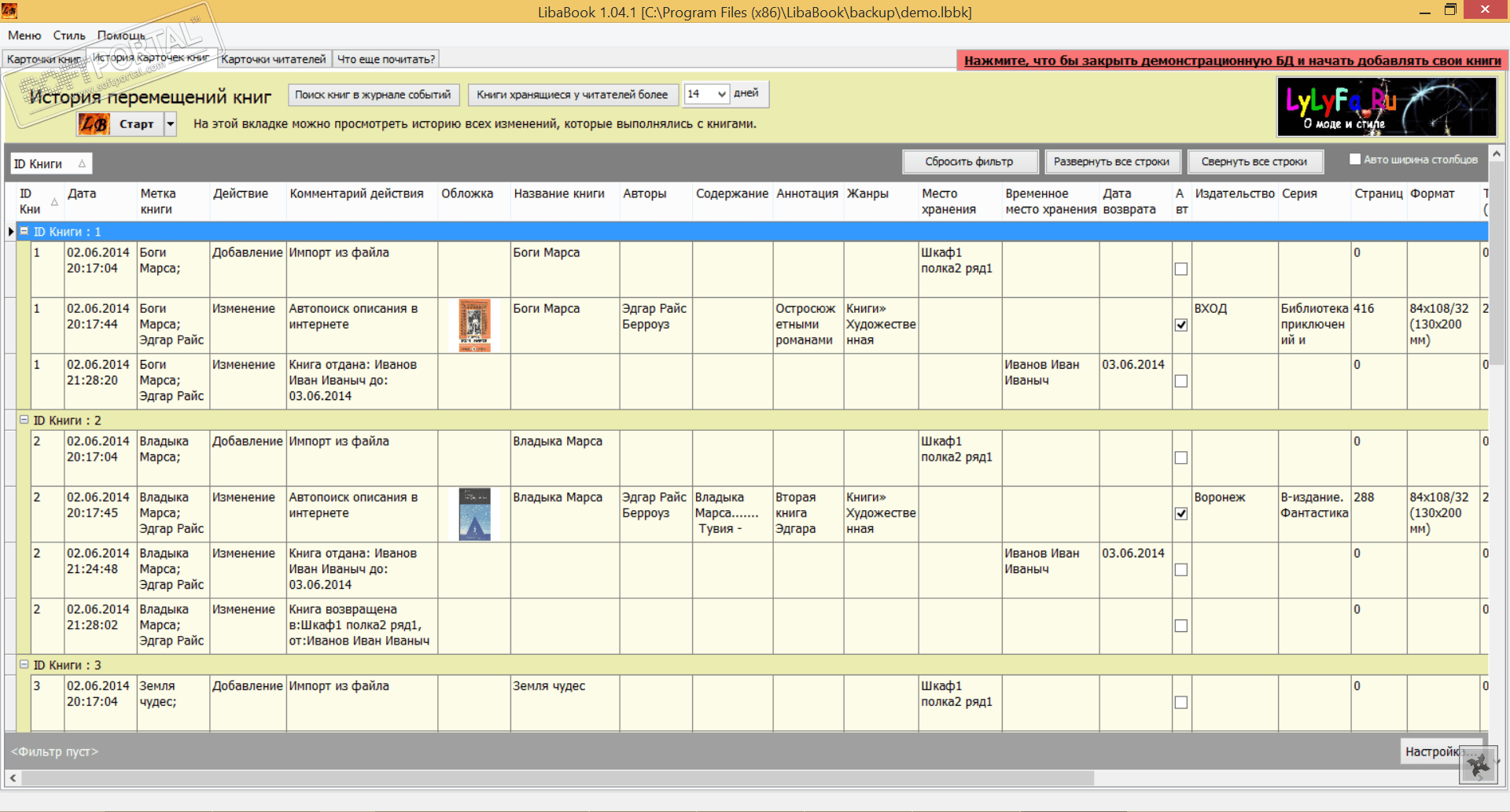This screenshot has width=1510, height=812.
Task: Toggle checkbox in the 21:24:48 row
Action: click(1181, 570)
